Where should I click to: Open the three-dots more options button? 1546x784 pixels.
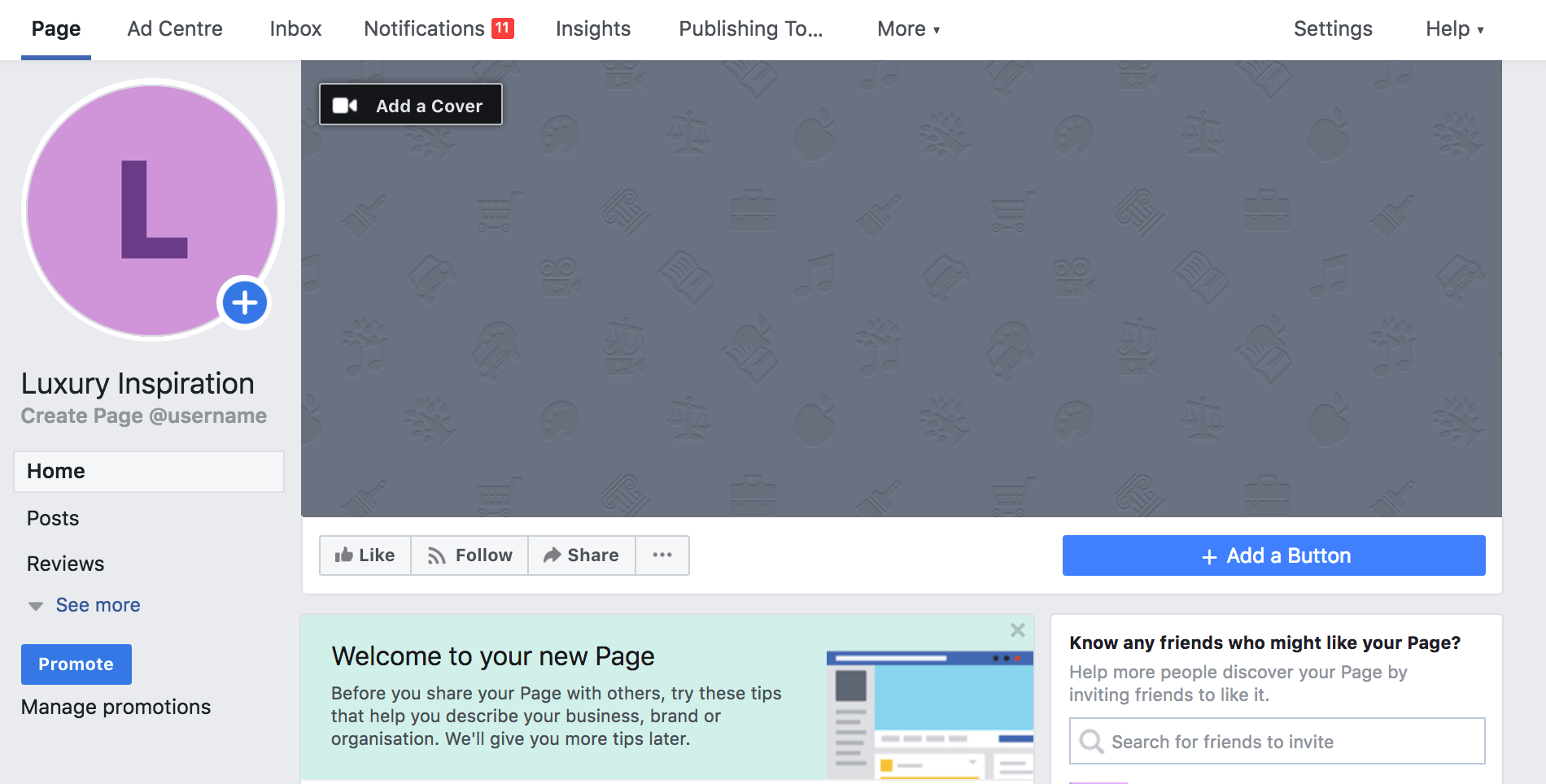tap(662, 555)
